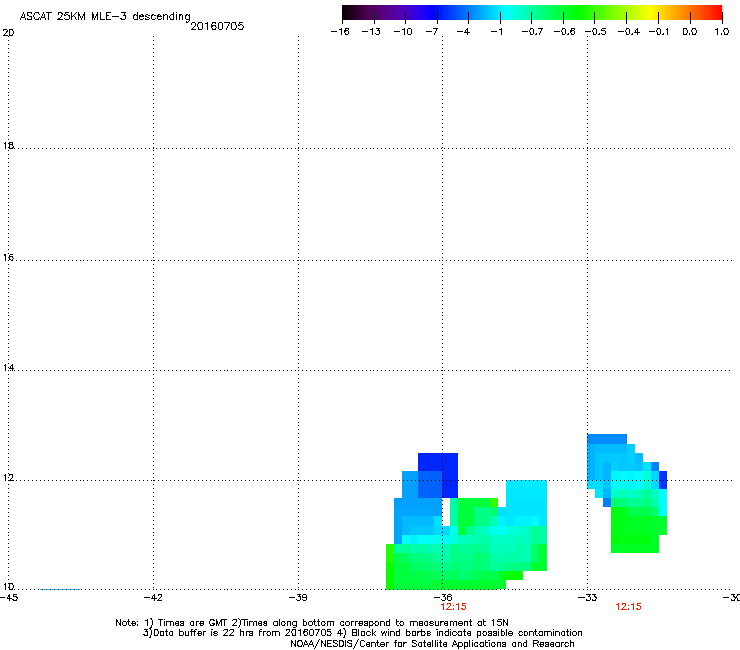Click the colorbar label -1
Image resolution: width=740 pixels, height=650 pixels.
click(496, 32)
